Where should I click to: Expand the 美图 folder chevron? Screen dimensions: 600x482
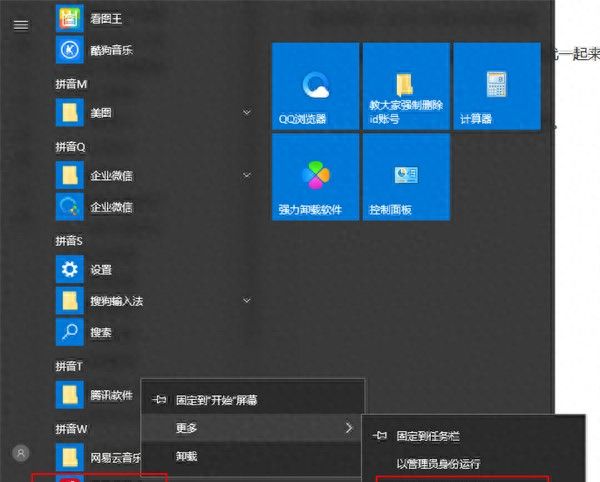click(247, 112)
